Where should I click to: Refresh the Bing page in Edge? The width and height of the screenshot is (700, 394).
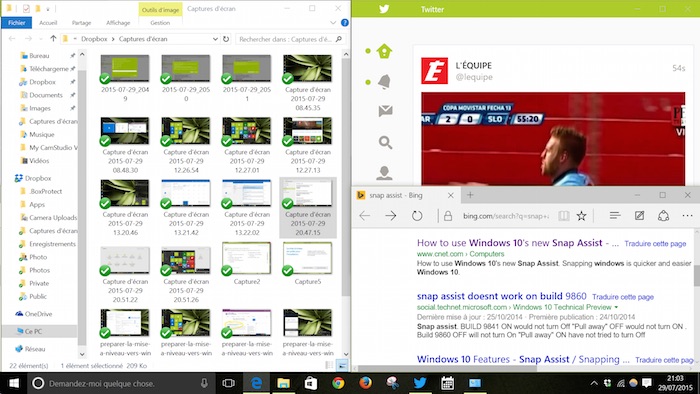[x=417, y=216]
